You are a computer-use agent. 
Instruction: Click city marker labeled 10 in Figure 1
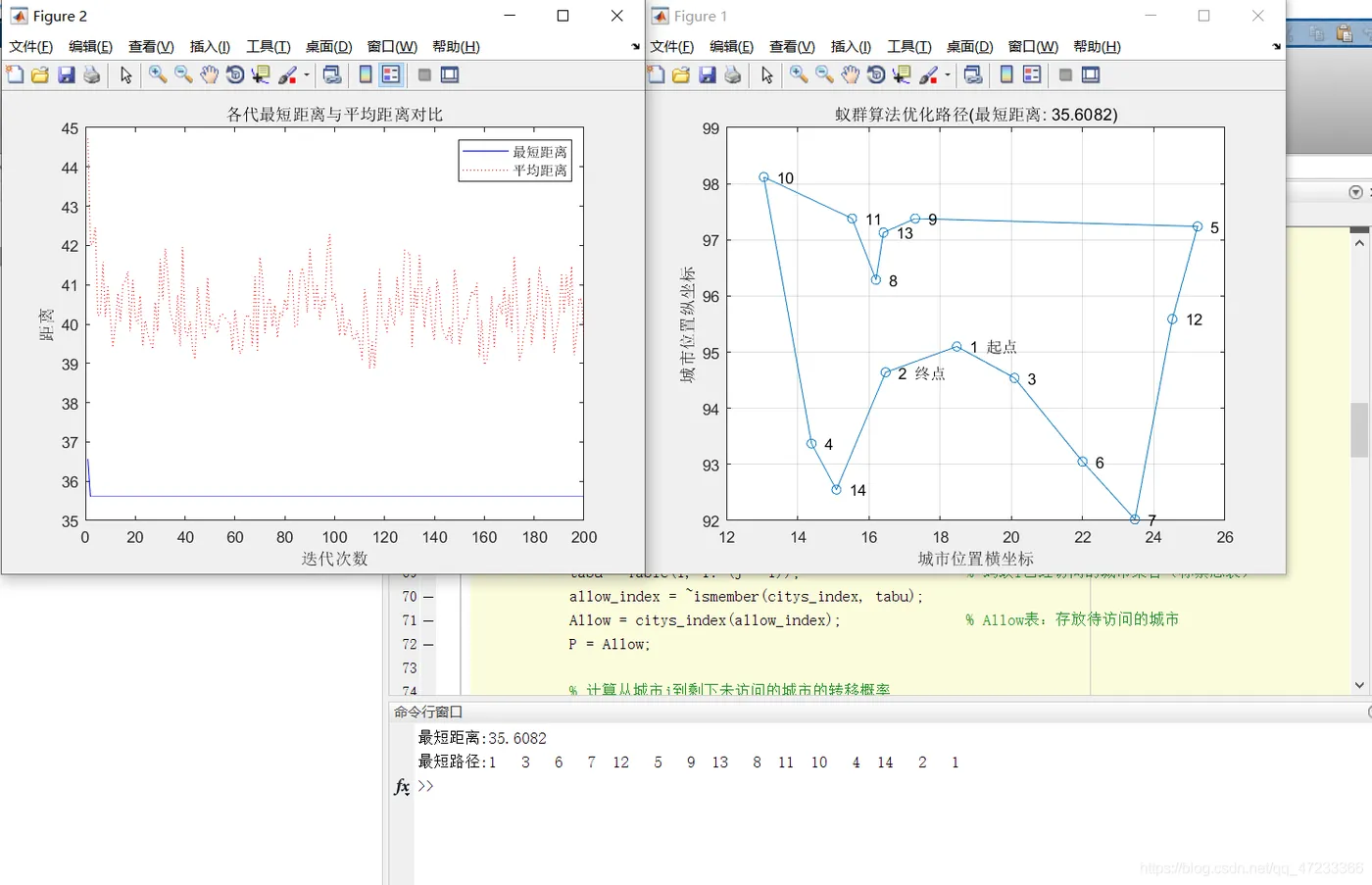[763, 177]
